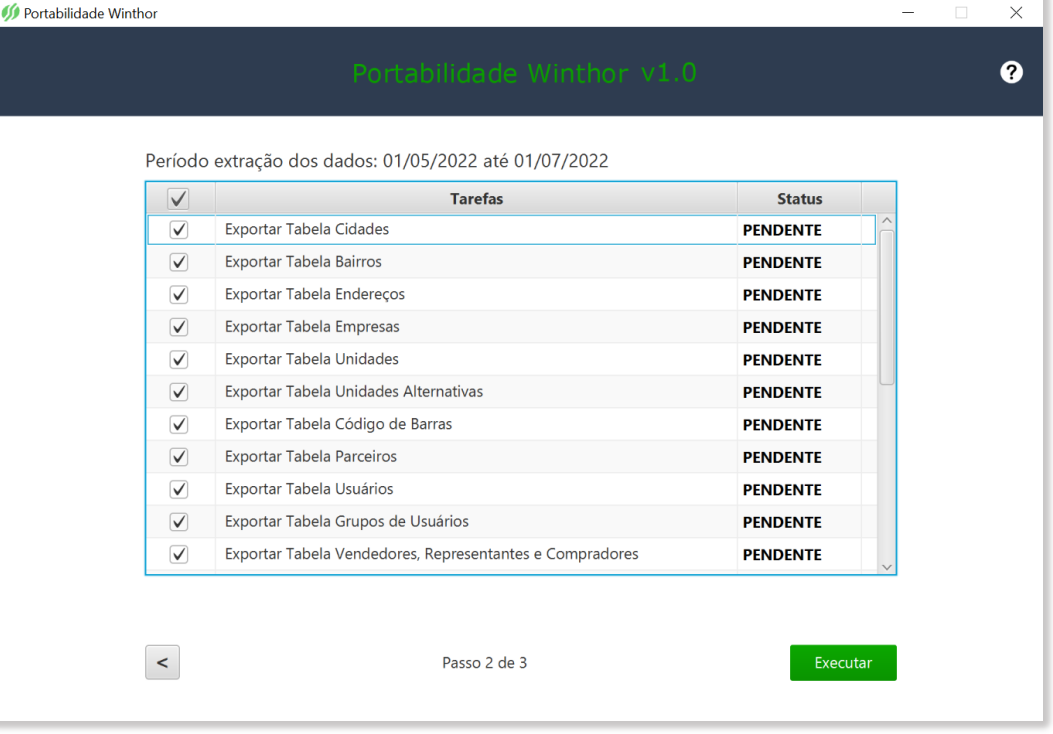Click PENDENTE status of the Parceiros row
Image resolution: width=1053 pixels, height=734 pixels.
click(x=782, y=457)
